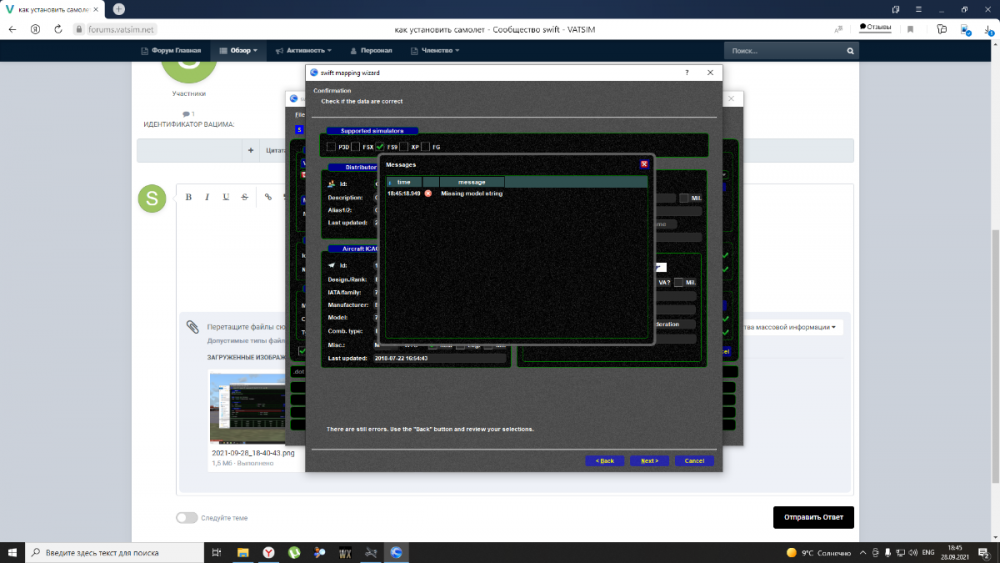Viewport: 1000px width, 563px height.
Task: Click the forum search magnifier icon
Action: coord(851,50)
